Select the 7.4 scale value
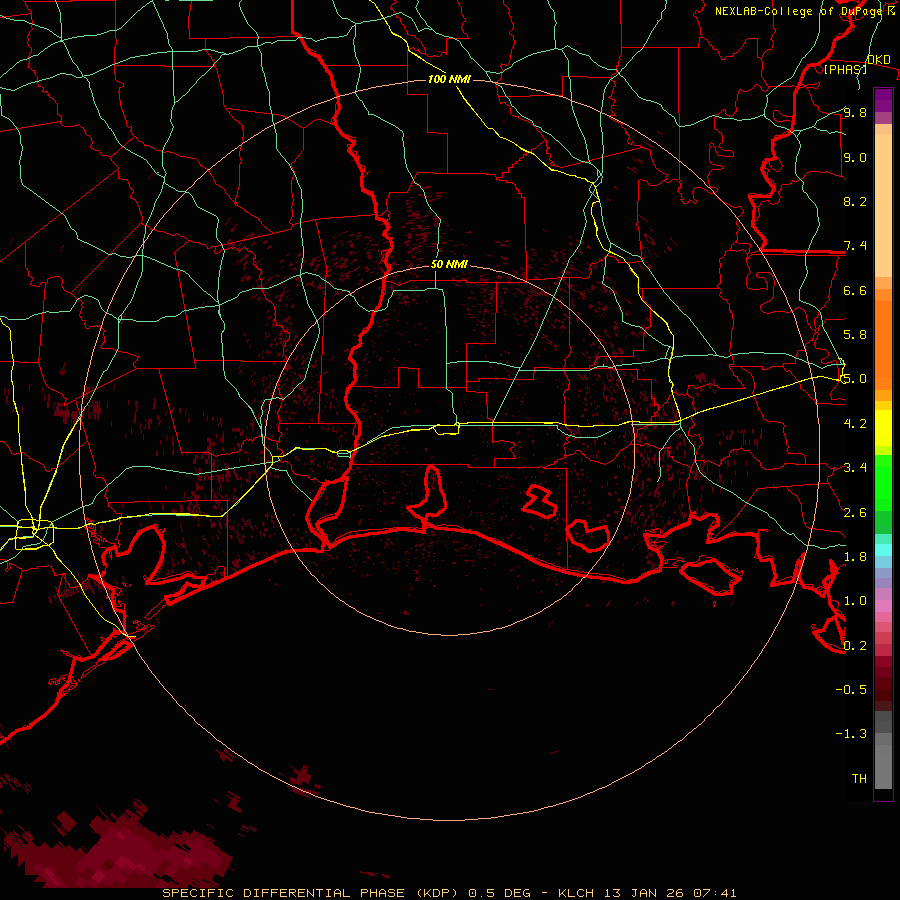900x900 pixels. tap(855, 246)
